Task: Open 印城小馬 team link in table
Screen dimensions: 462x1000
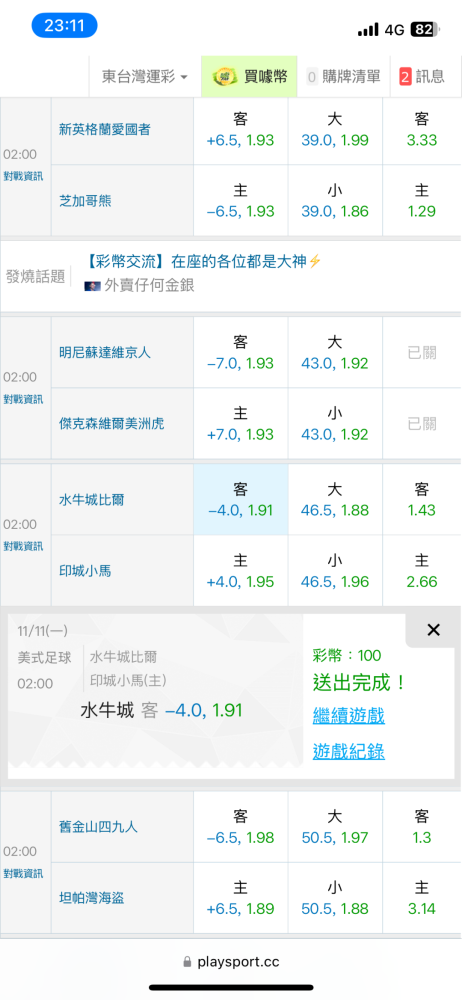Action: pyautogui.click(x=85, y=571)
